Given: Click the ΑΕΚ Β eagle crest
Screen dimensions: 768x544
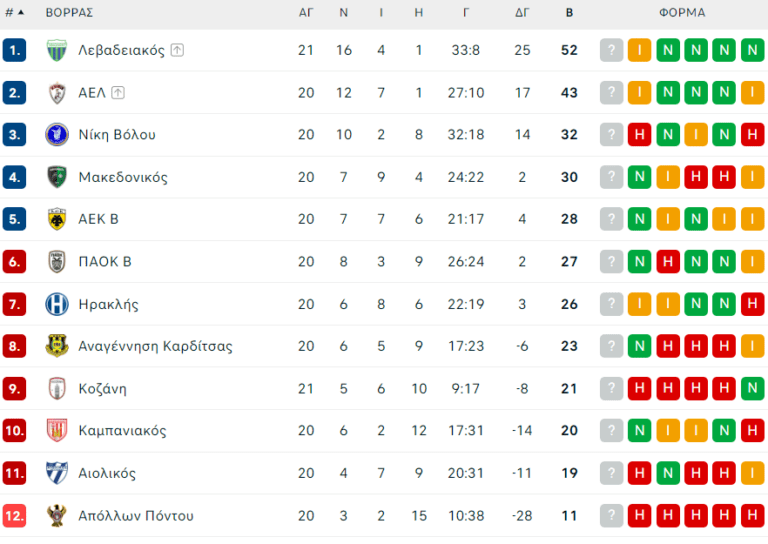Looking at the screenshot, I should (x=57, y=219).
